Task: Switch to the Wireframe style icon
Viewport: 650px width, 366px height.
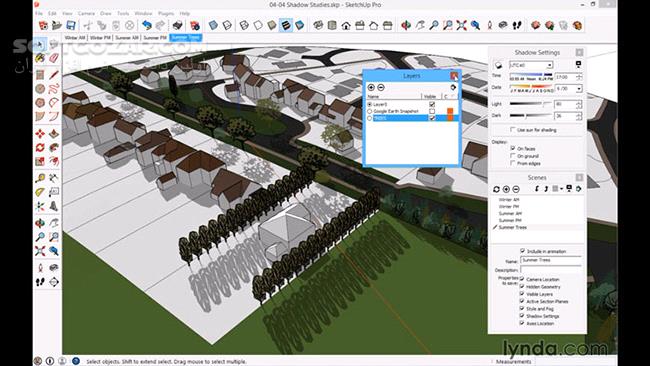Action: click(244, 25)
